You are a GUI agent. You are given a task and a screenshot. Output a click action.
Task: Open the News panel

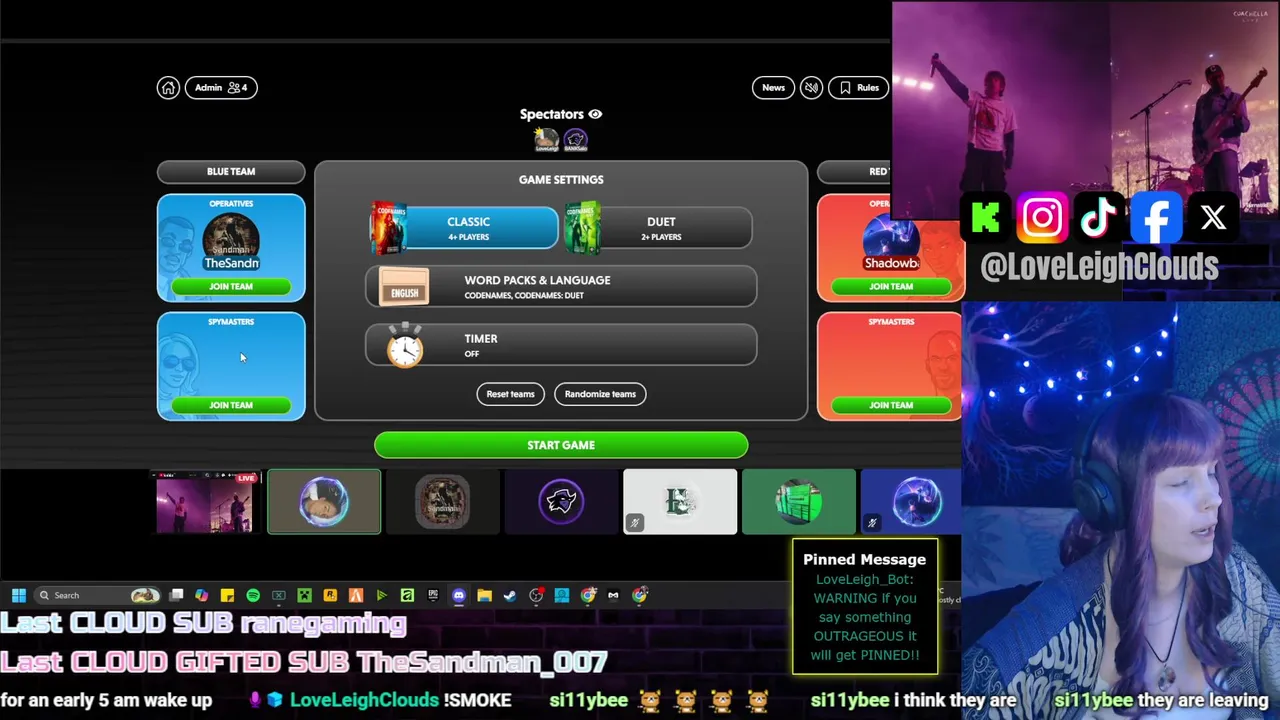tap(773, 88)
